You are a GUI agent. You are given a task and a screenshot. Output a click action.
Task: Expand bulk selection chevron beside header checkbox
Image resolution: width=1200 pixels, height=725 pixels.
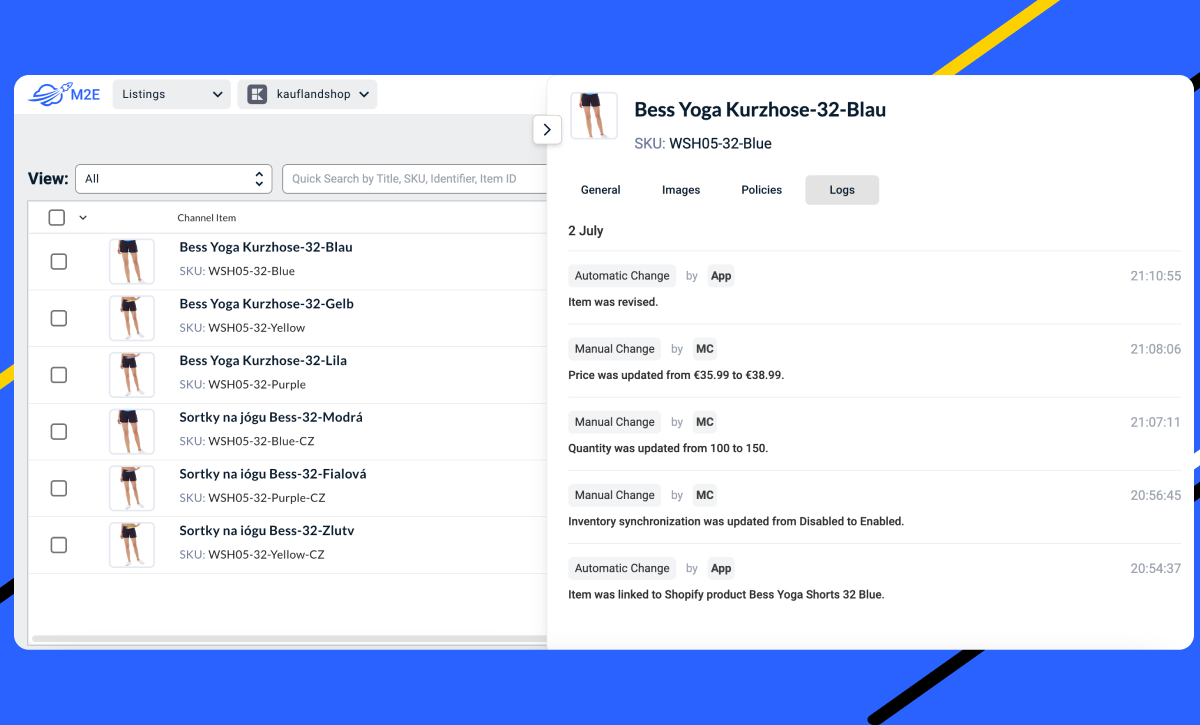[x=83, y=217]
